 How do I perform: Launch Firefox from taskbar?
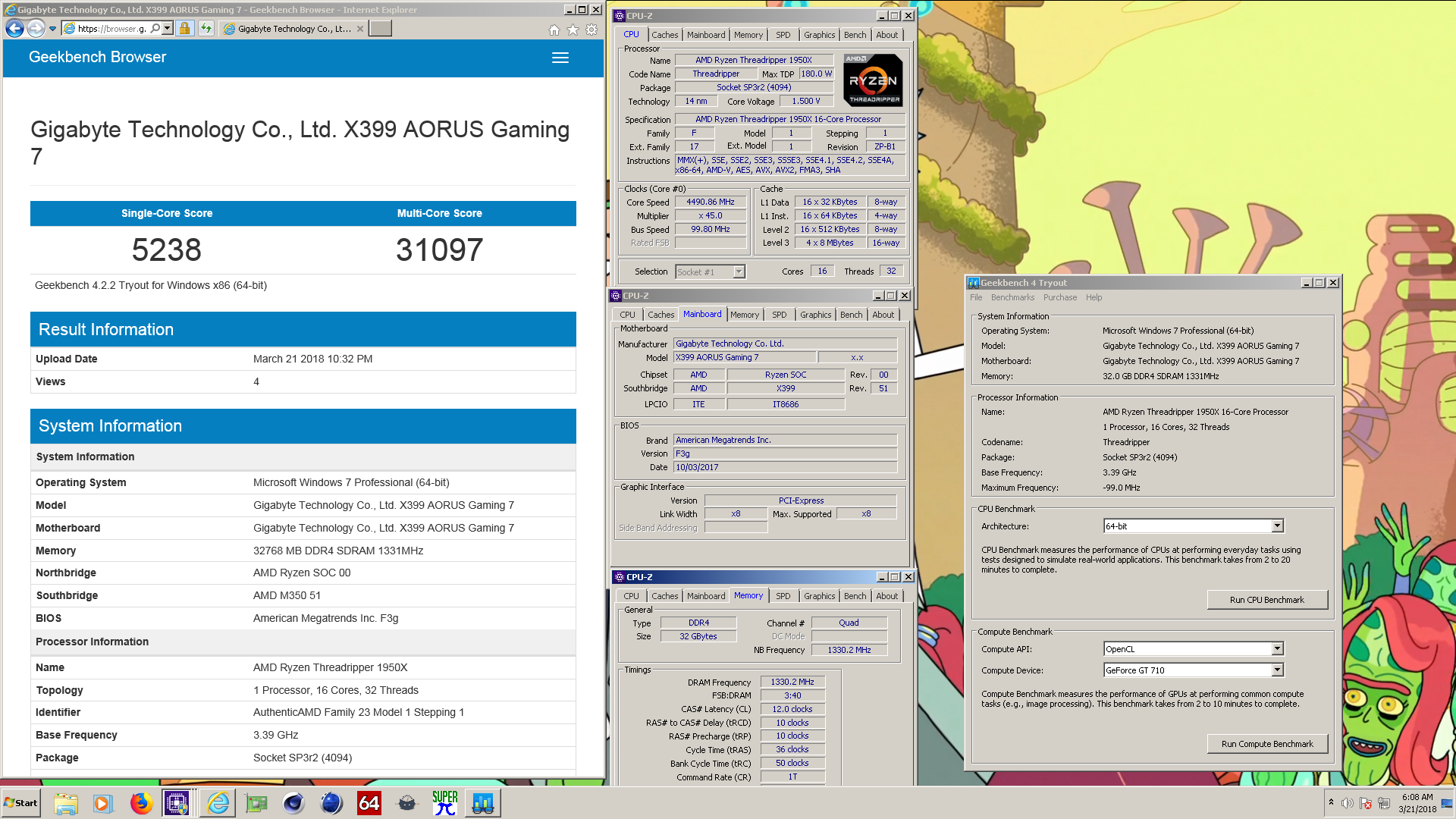pos(140,803)
